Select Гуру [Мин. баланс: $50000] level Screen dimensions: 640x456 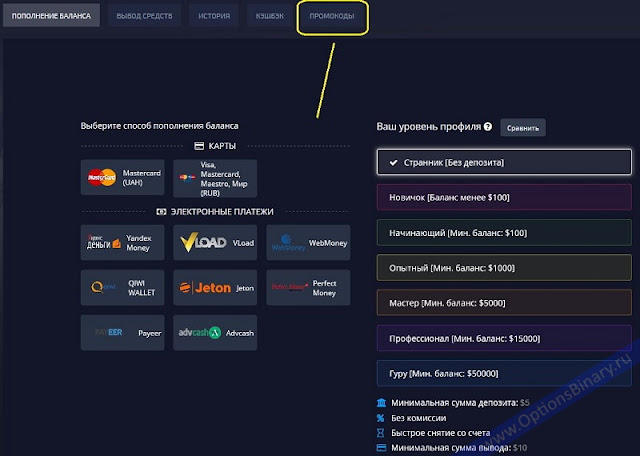[x=504, y=374]
